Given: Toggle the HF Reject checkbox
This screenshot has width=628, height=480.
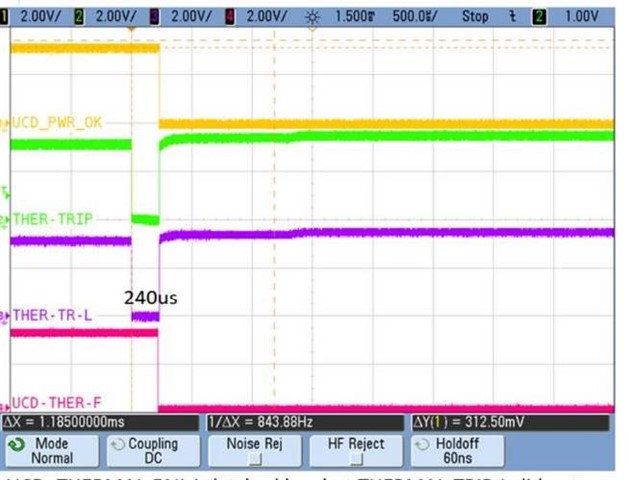Looking at the screenshot, I should (x=356, y=458).
